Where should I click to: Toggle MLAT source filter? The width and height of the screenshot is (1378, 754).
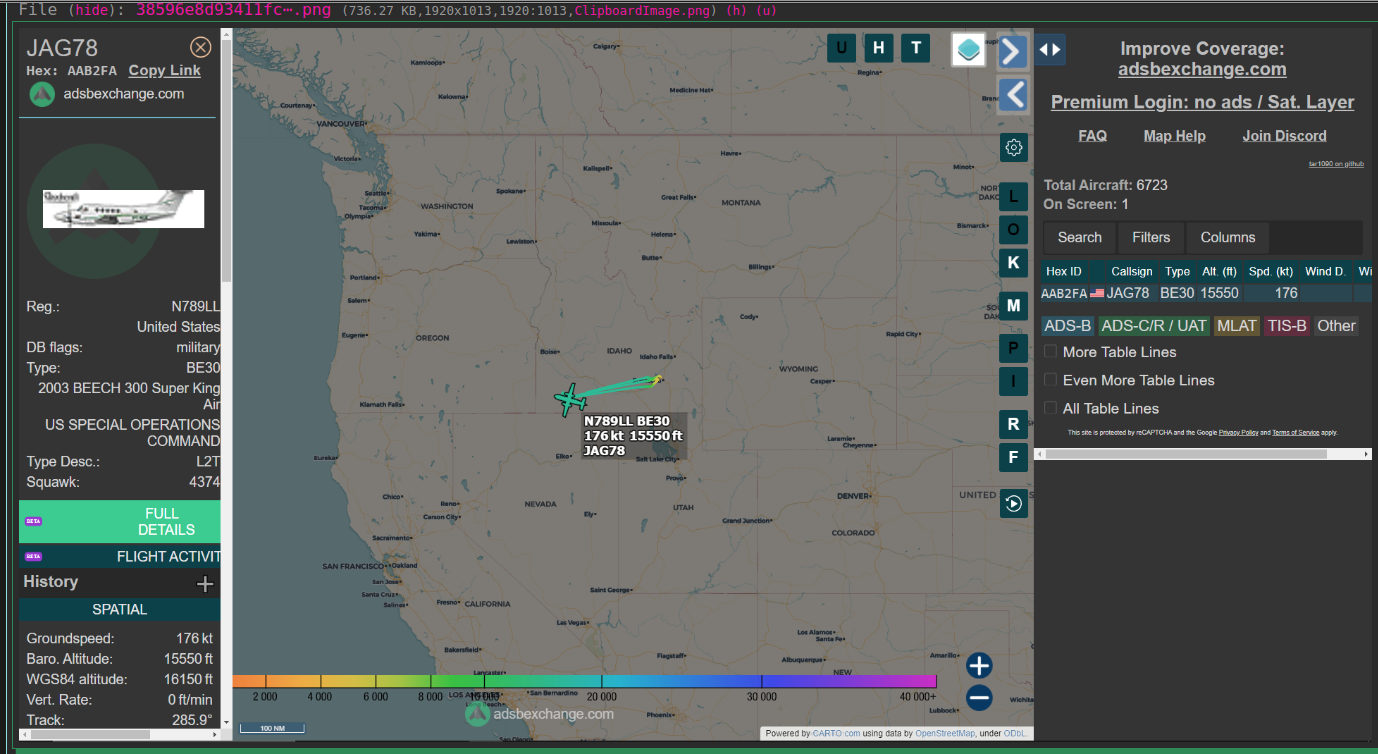[1236, 326]
